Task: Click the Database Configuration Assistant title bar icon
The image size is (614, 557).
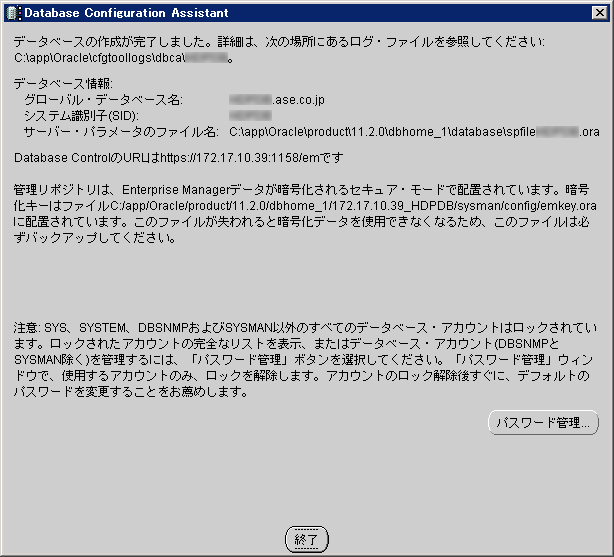Action: (11, 13)
